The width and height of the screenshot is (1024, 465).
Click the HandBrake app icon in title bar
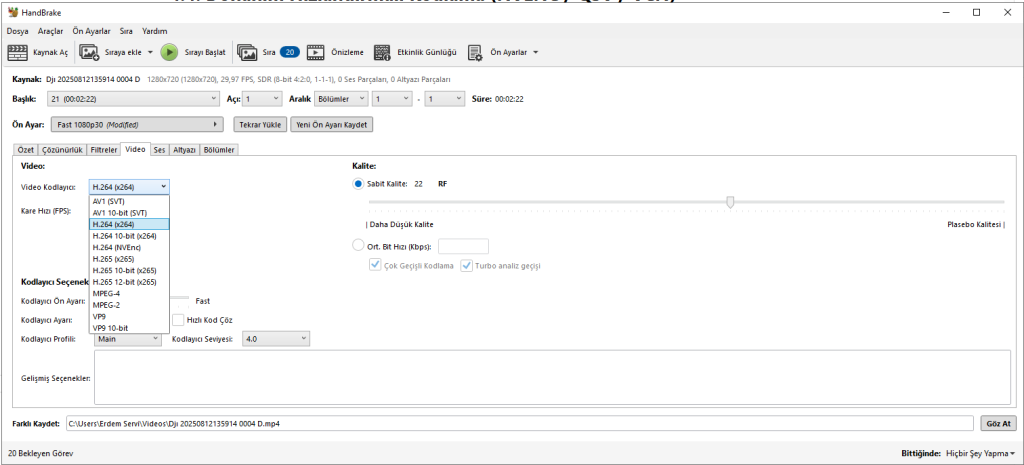pyautogui.click(x=12, y=12)
